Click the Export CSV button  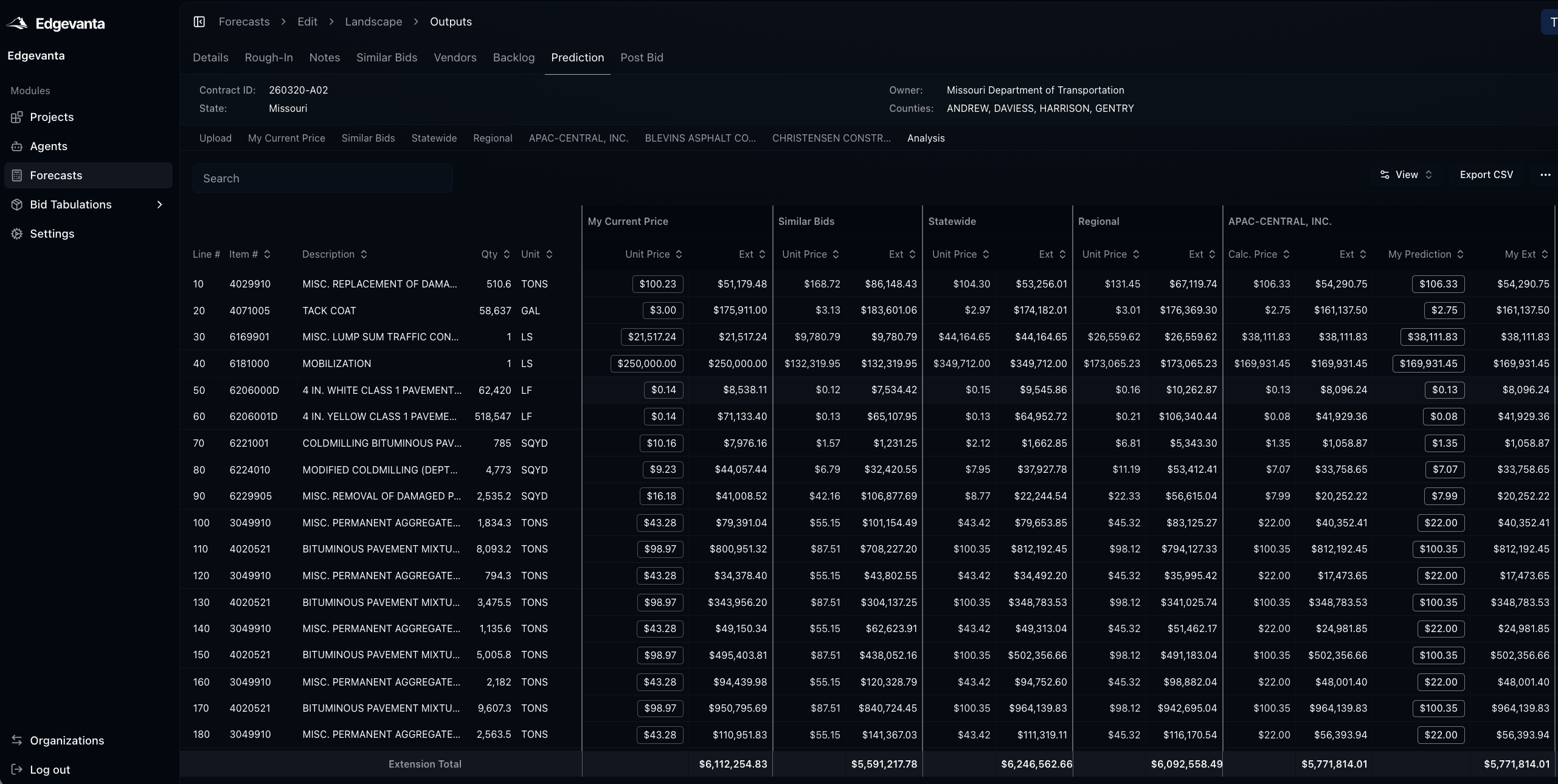click(1486, 175)
